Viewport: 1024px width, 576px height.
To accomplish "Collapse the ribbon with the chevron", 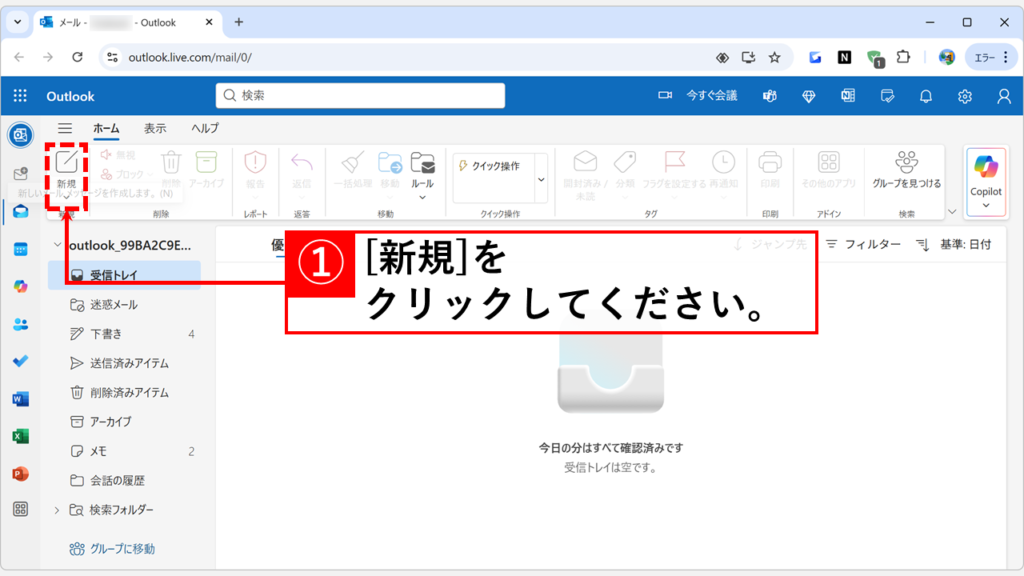I will pos(952,212).
